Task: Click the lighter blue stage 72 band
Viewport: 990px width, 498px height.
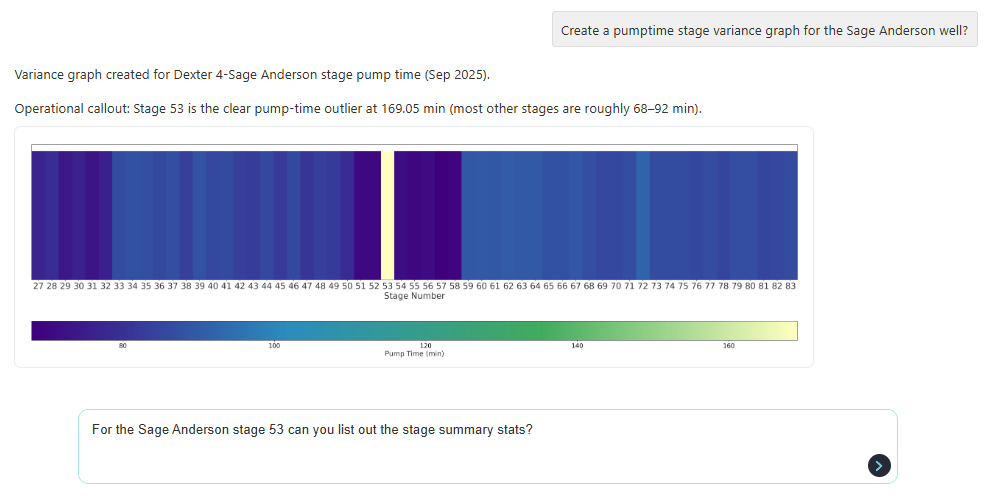Action: coord(642,214)
